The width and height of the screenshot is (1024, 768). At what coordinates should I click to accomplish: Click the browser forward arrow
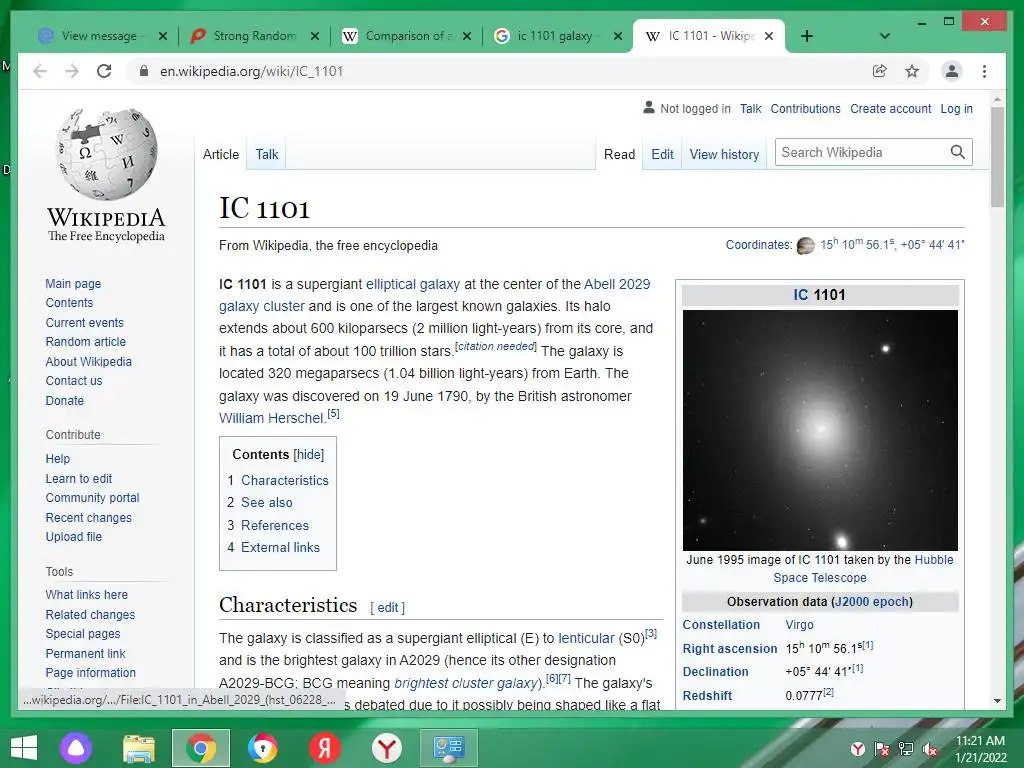[72, 71]
